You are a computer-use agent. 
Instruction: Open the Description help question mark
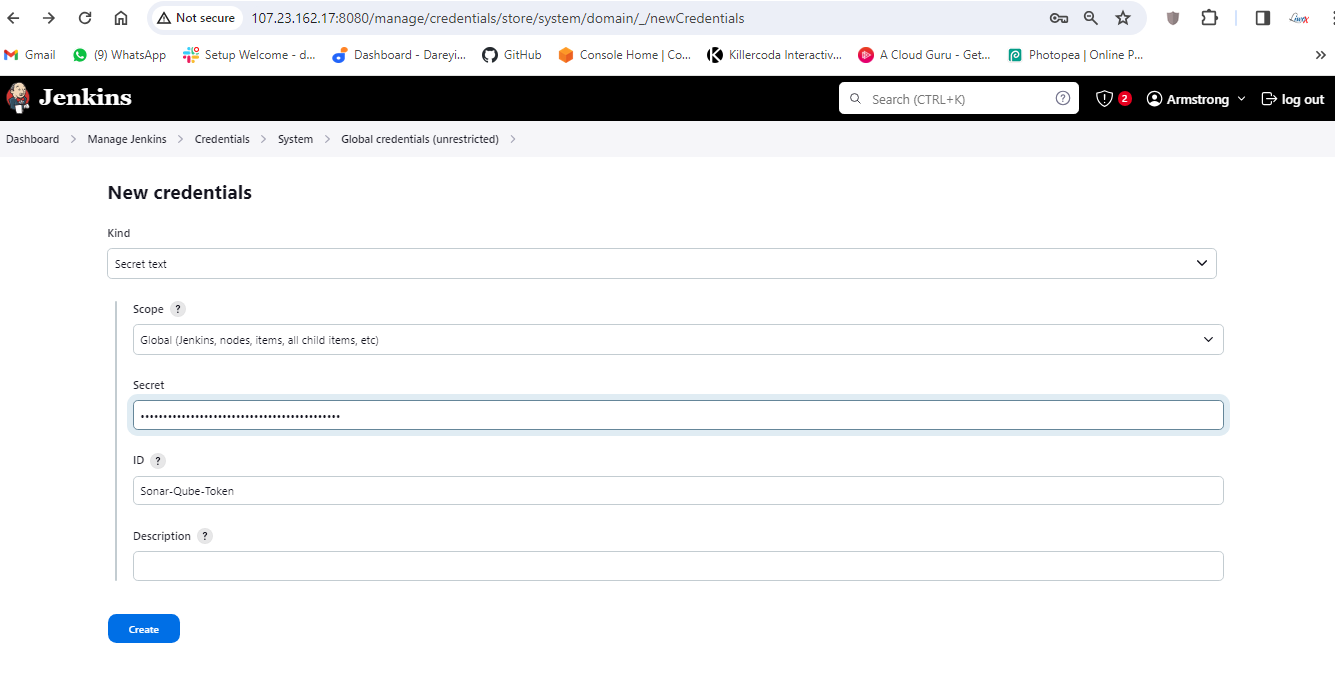coord(205,536)
